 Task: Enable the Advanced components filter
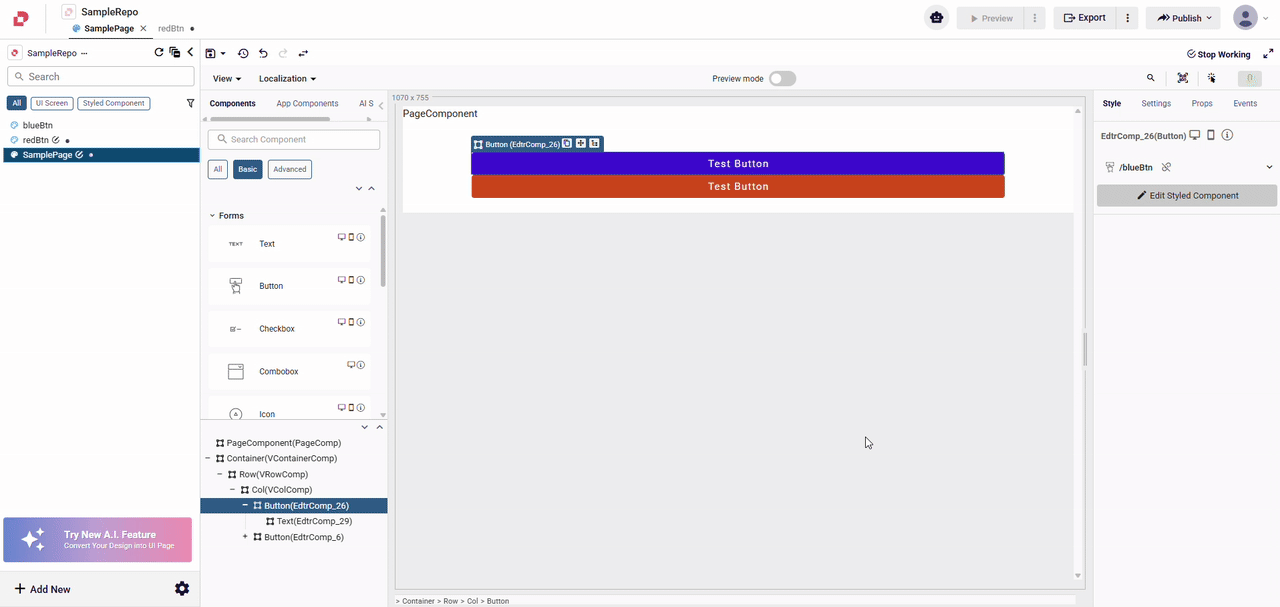point(290,169)
